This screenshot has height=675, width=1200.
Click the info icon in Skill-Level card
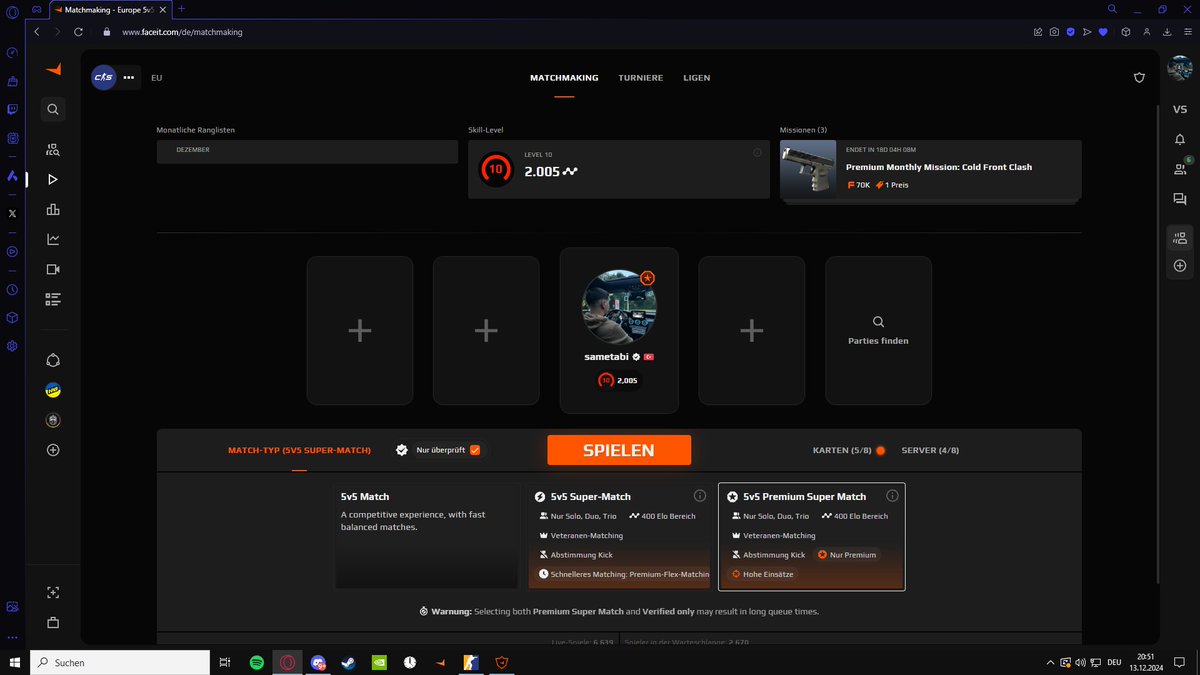(757, 153)
